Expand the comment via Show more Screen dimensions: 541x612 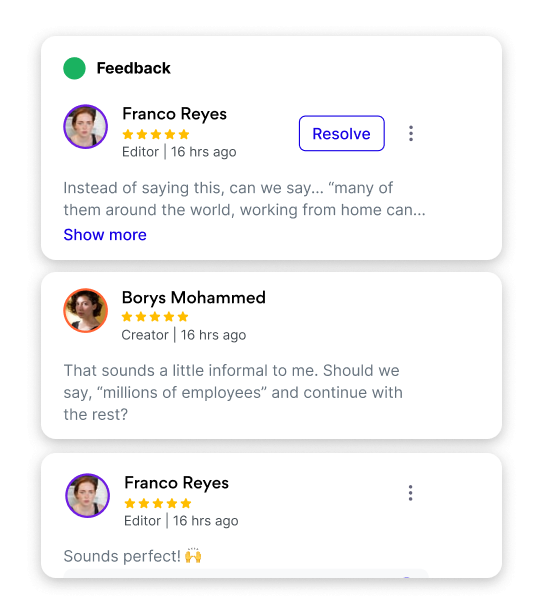point(105,235)
